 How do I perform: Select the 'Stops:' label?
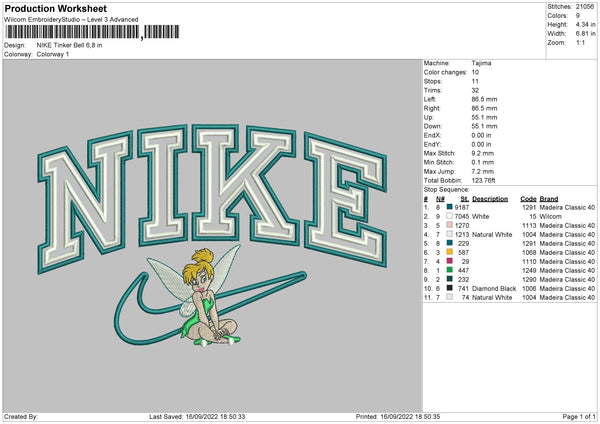pyautogui.click(x=433, y=81)
